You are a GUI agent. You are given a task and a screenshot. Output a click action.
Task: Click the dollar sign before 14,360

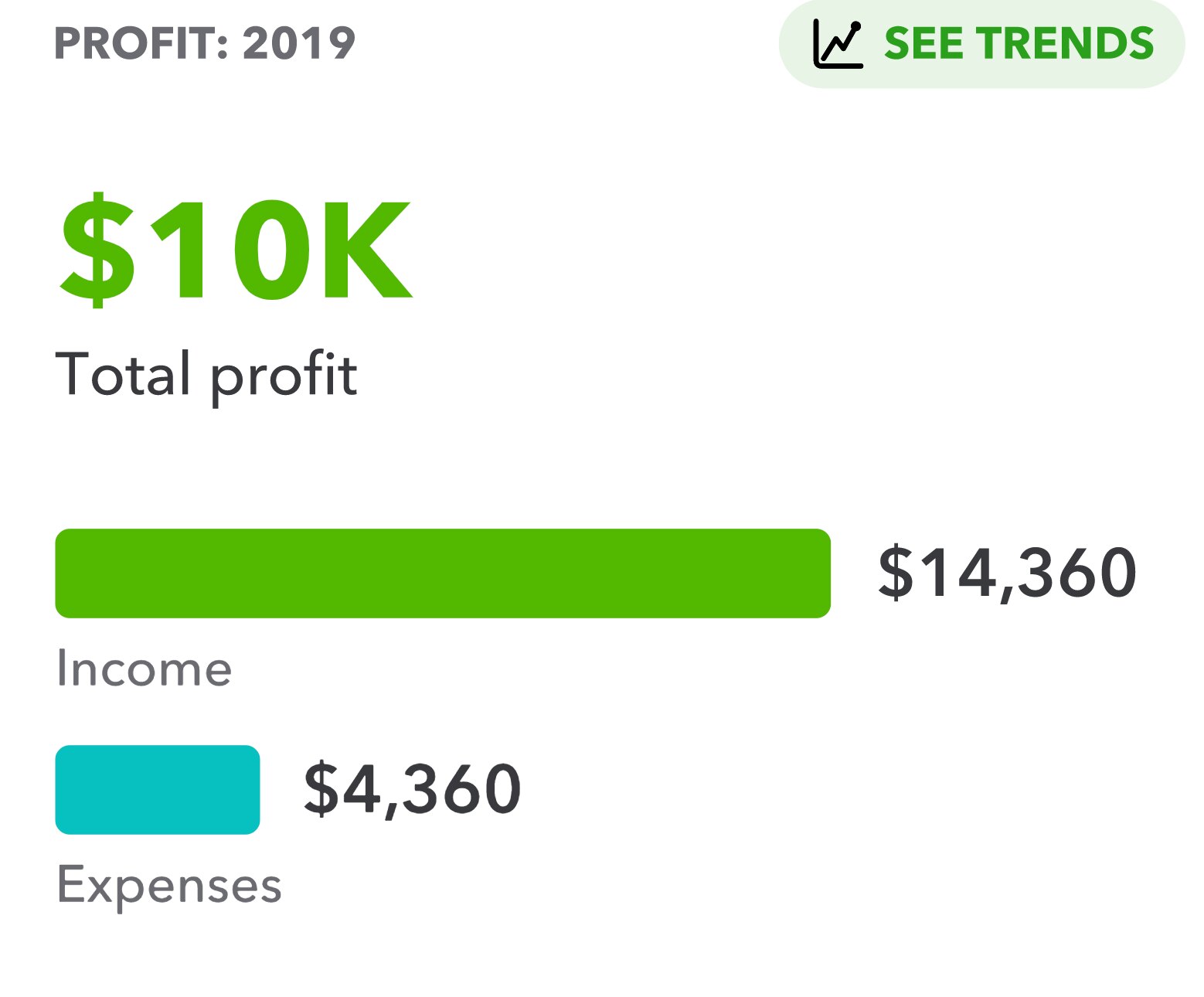pyautogui.click(x=895, y=572)
